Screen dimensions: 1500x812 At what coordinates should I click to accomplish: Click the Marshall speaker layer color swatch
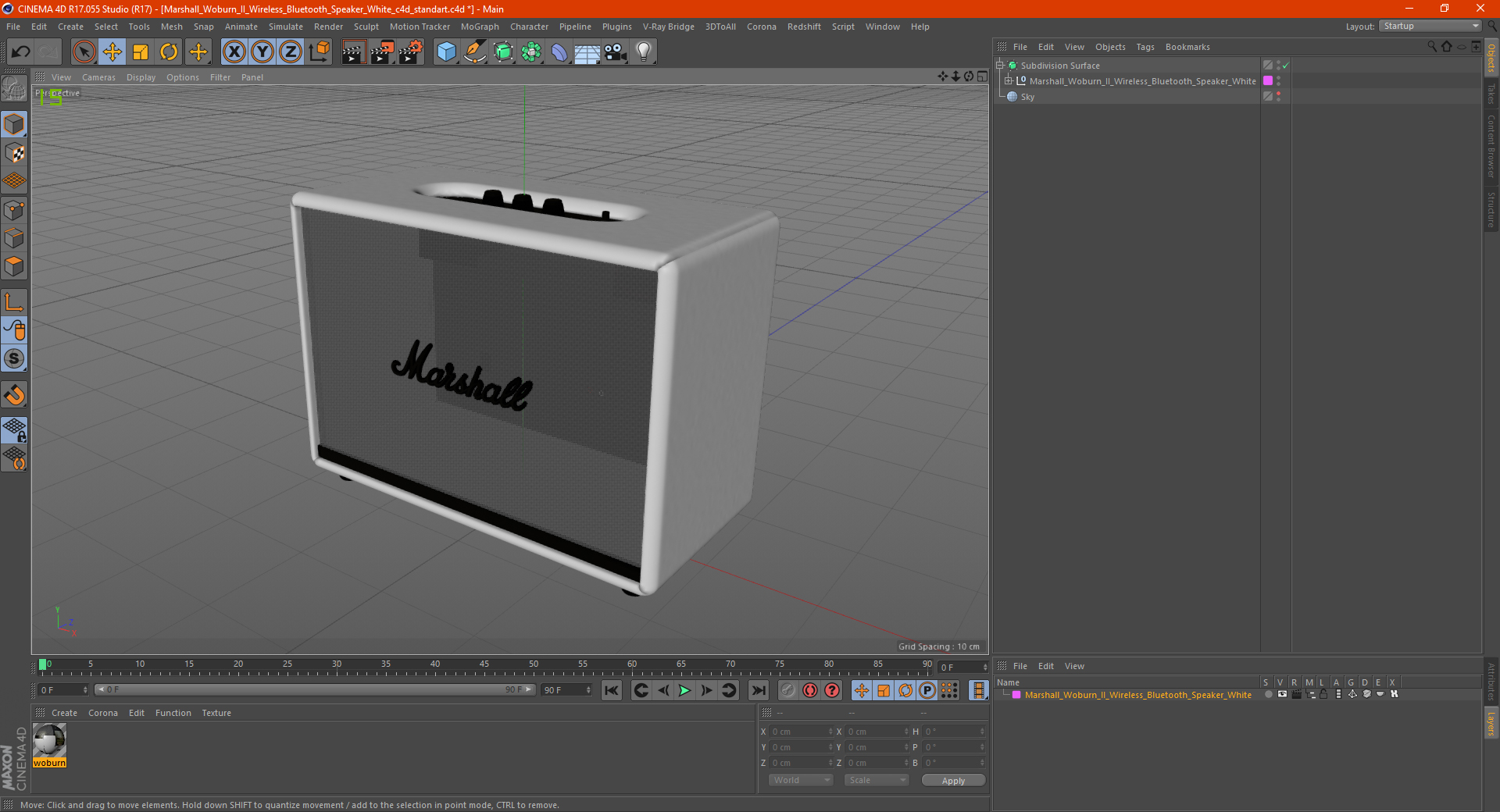1268,81
